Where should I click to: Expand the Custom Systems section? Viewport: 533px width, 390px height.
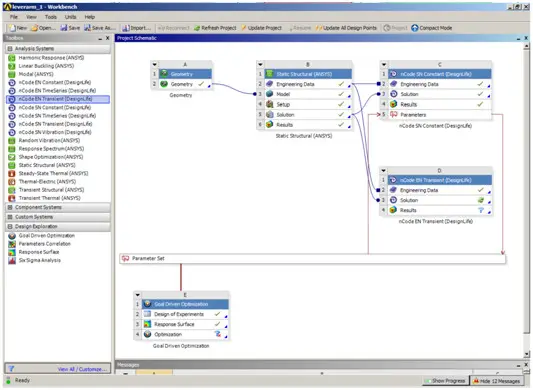click(10, 217)
